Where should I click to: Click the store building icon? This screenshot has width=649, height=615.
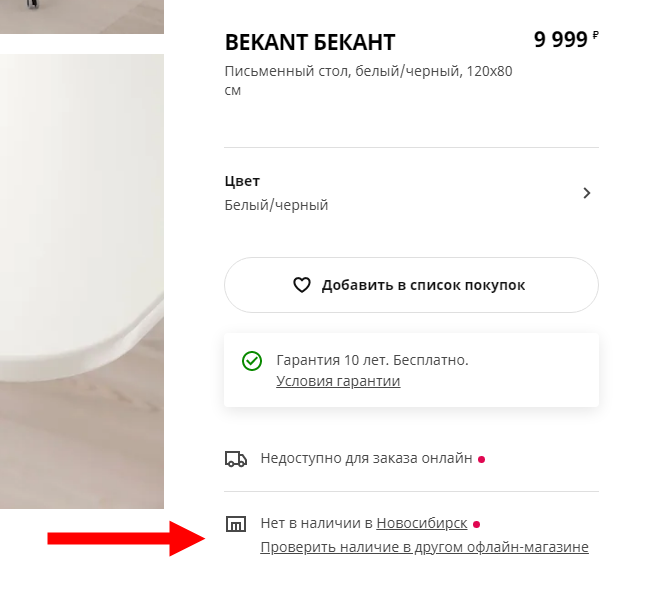pos(236,524)
